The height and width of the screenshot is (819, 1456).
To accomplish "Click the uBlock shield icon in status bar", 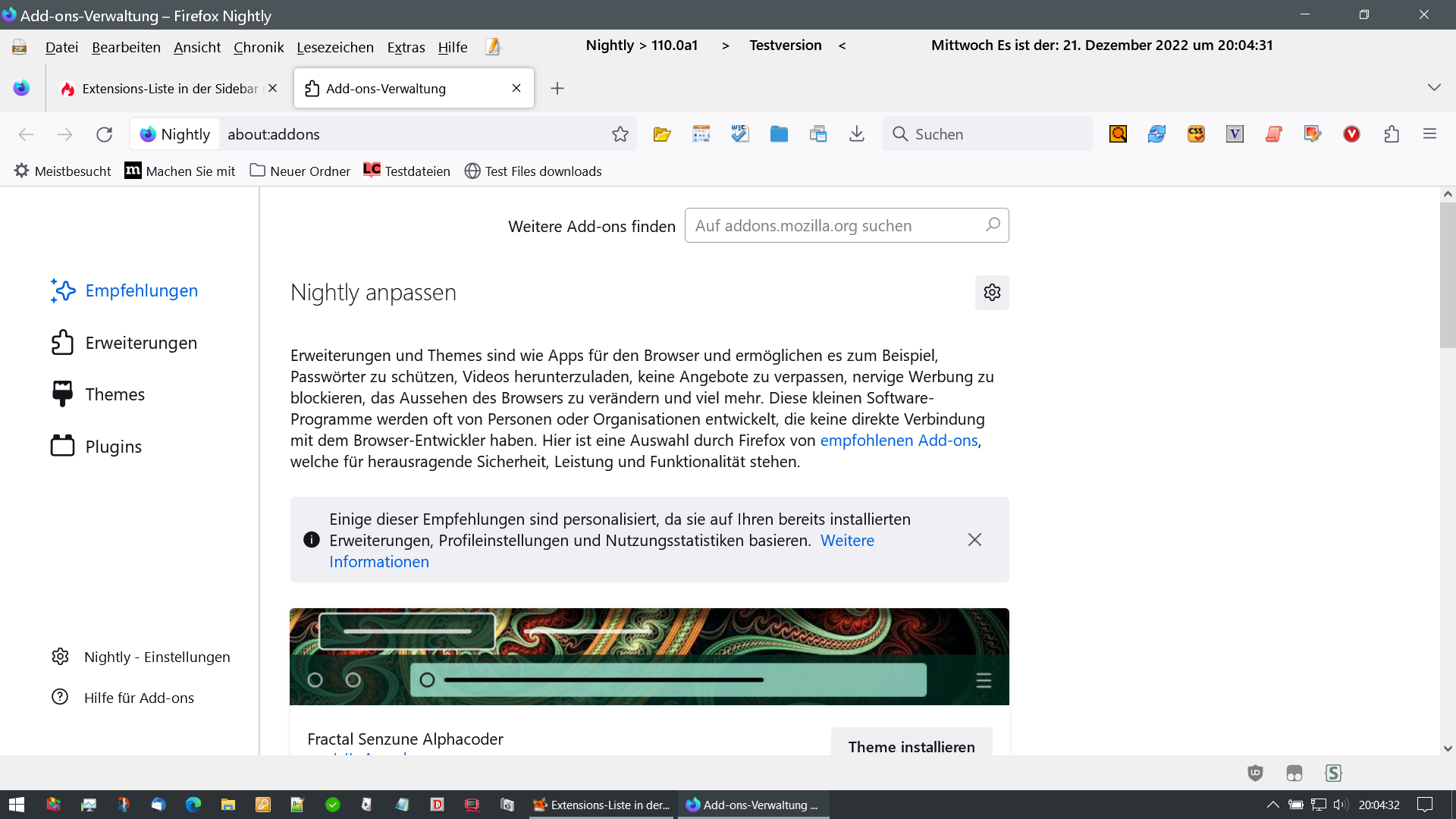I will point(1255,773).
